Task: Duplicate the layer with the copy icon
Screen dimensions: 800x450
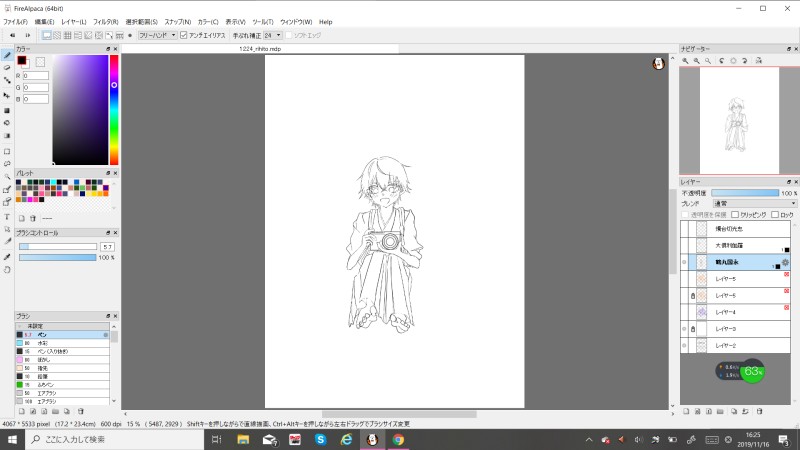Action: pos(734,411)
